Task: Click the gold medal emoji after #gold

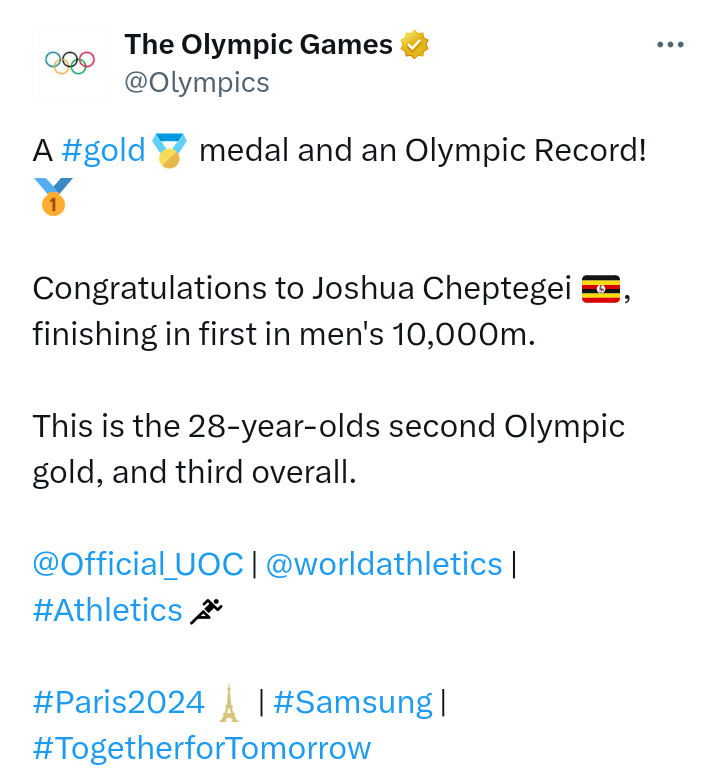Action: point(169,150)
